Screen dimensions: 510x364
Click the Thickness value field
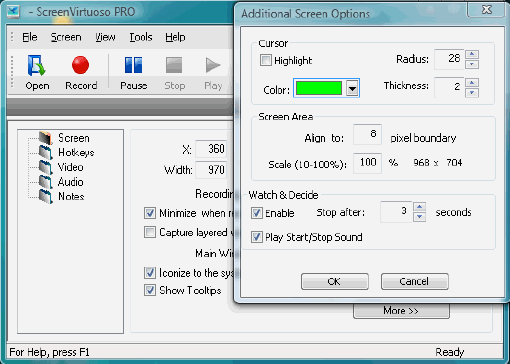click(x=449, y=88)
